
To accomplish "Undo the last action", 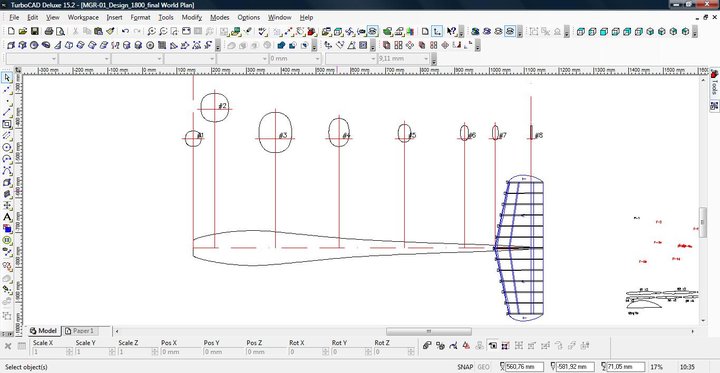I will [125, 31].
